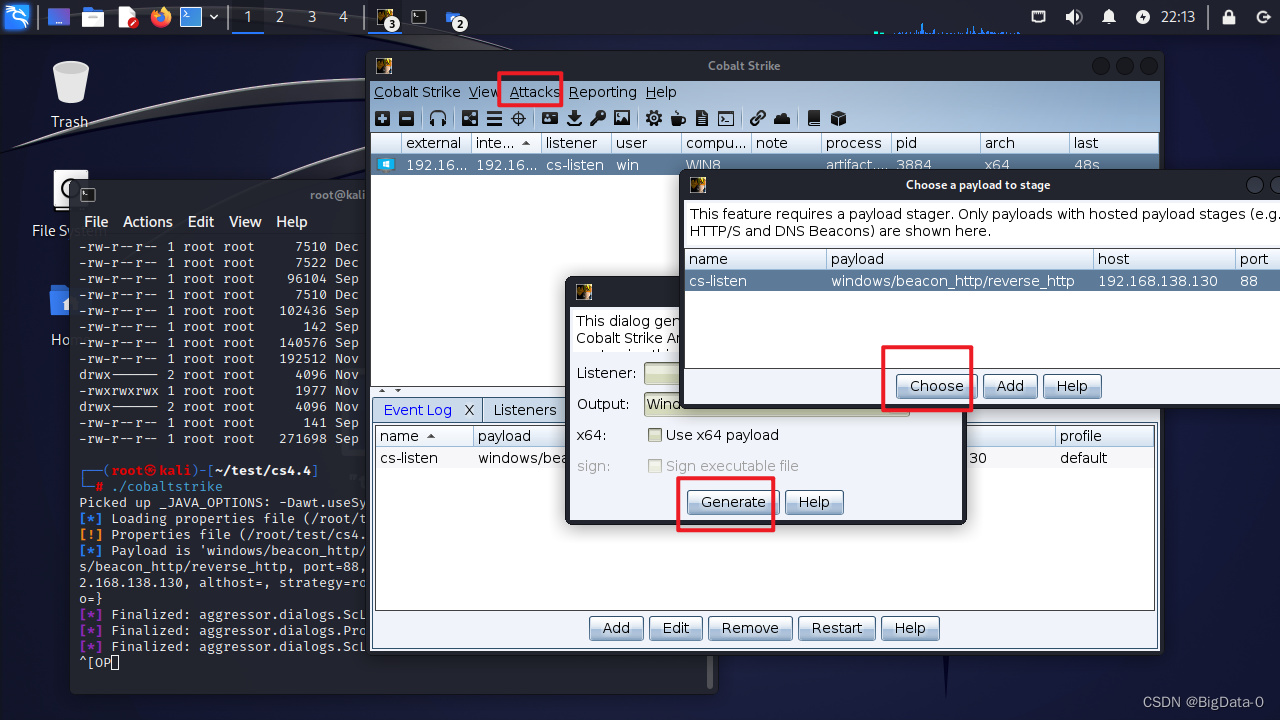Screen dimensions: 1280x720
Task: Switch to session table view icon
Action: (x=494, y=118)
